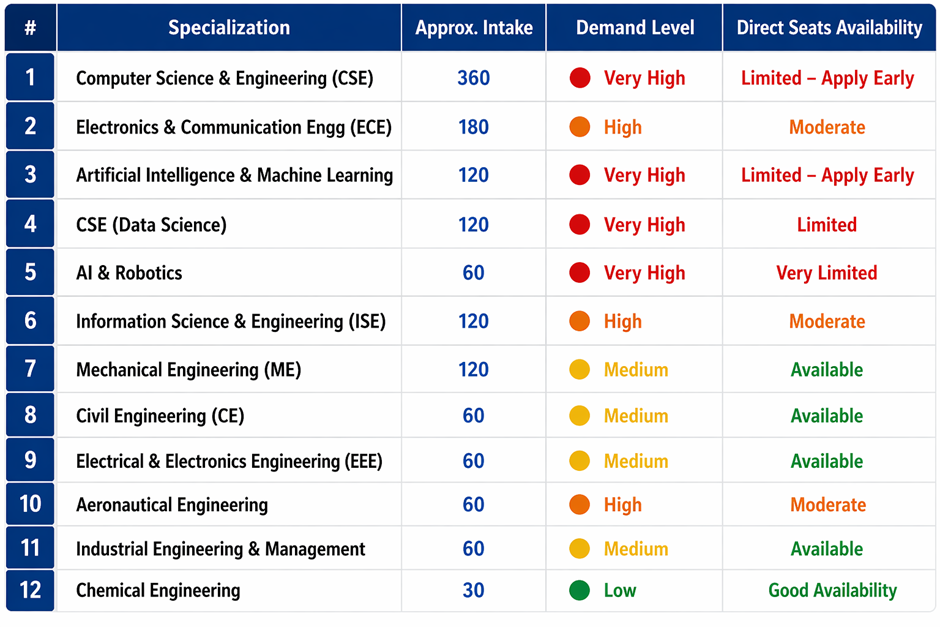The height and width of the screenshot is (627, 940).
Task: Click the orange dot for Aeronautical Engineering
Action: pos(579,505)
